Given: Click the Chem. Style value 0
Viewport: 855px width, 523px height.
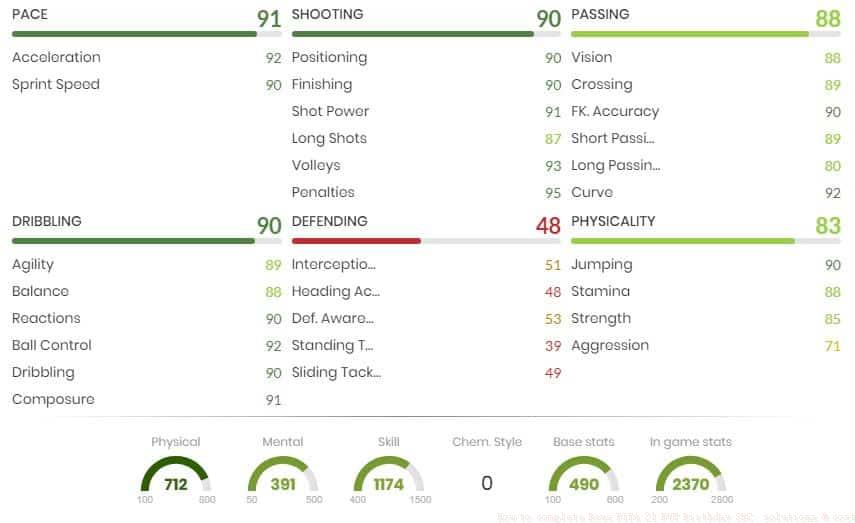Looking at the screenshot, I should point(487,483).
